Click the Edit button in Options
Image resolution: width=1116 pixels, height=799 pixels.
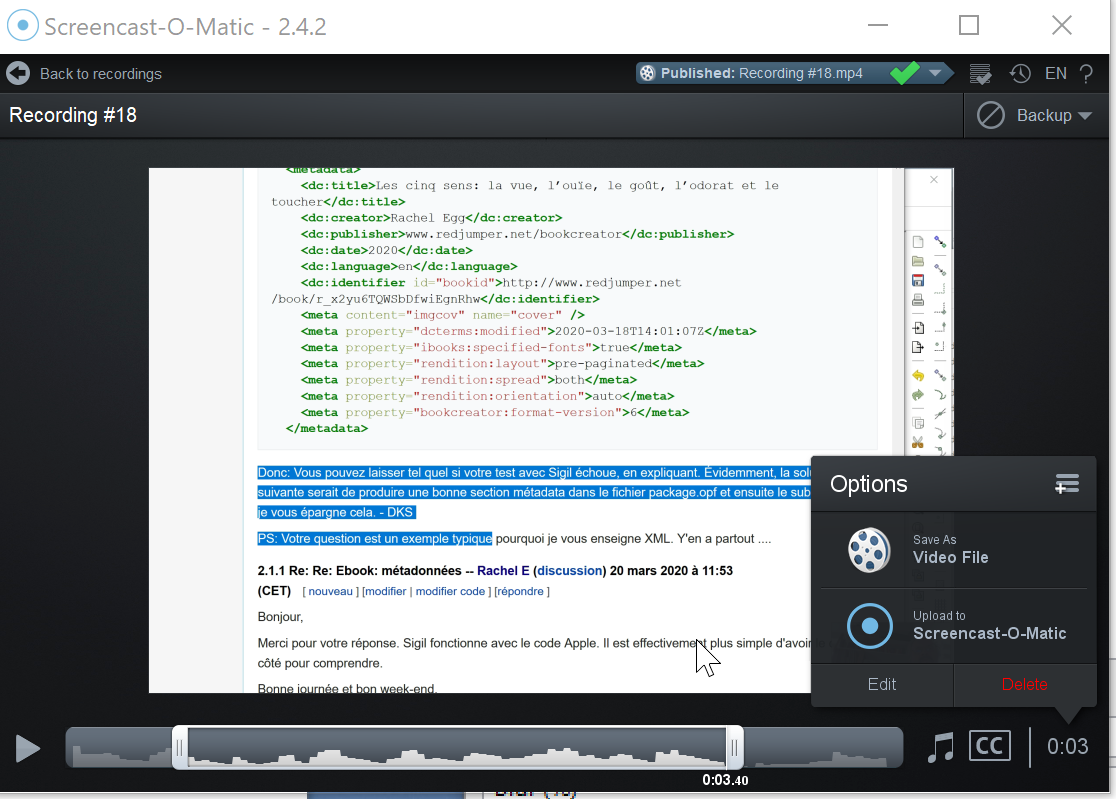[882, 684]
